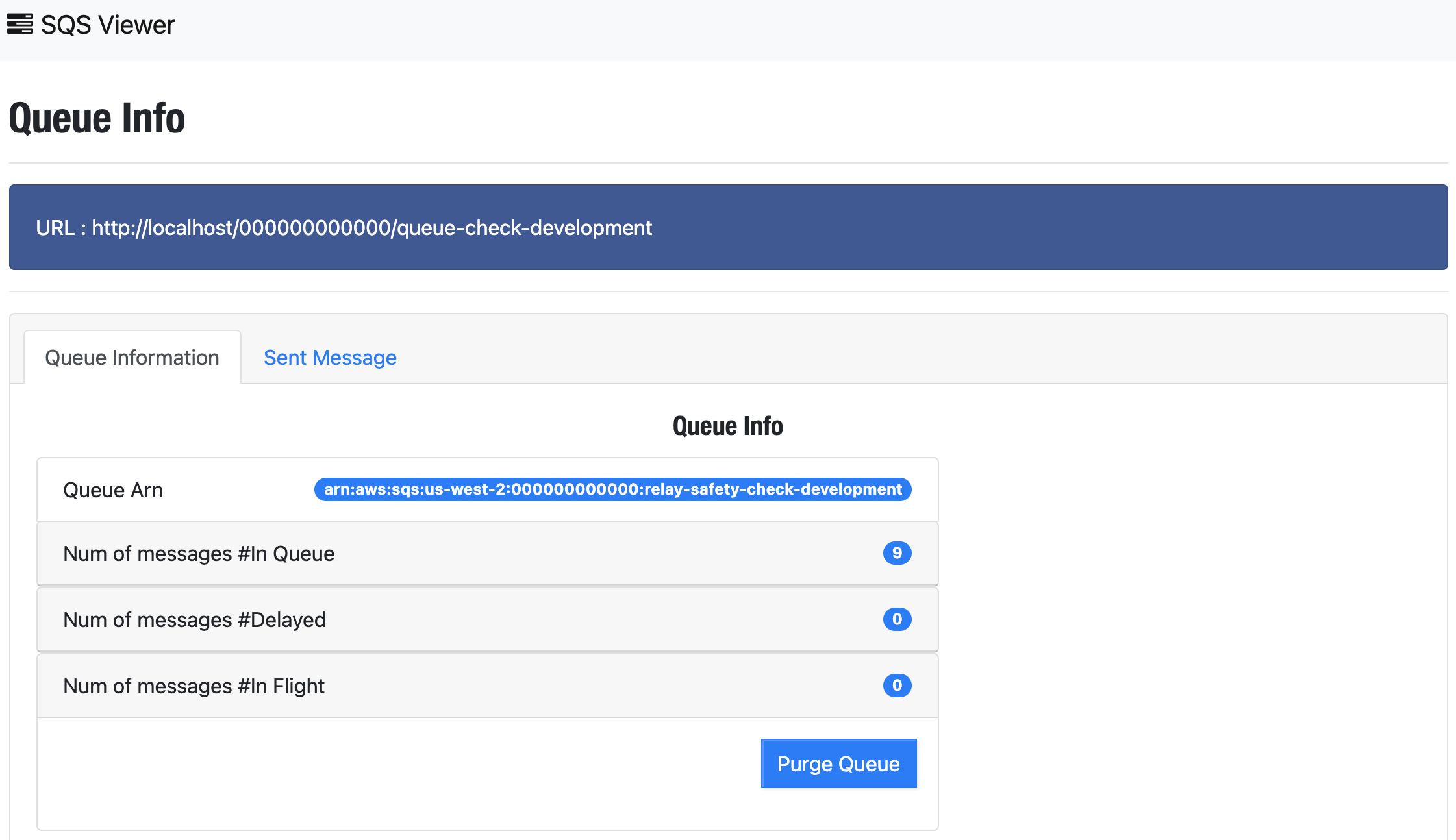This screenshot has width=1456, height=840.
Task: Click the blue URL banner showing queue-check-development
Action: (x=727, y=227)
